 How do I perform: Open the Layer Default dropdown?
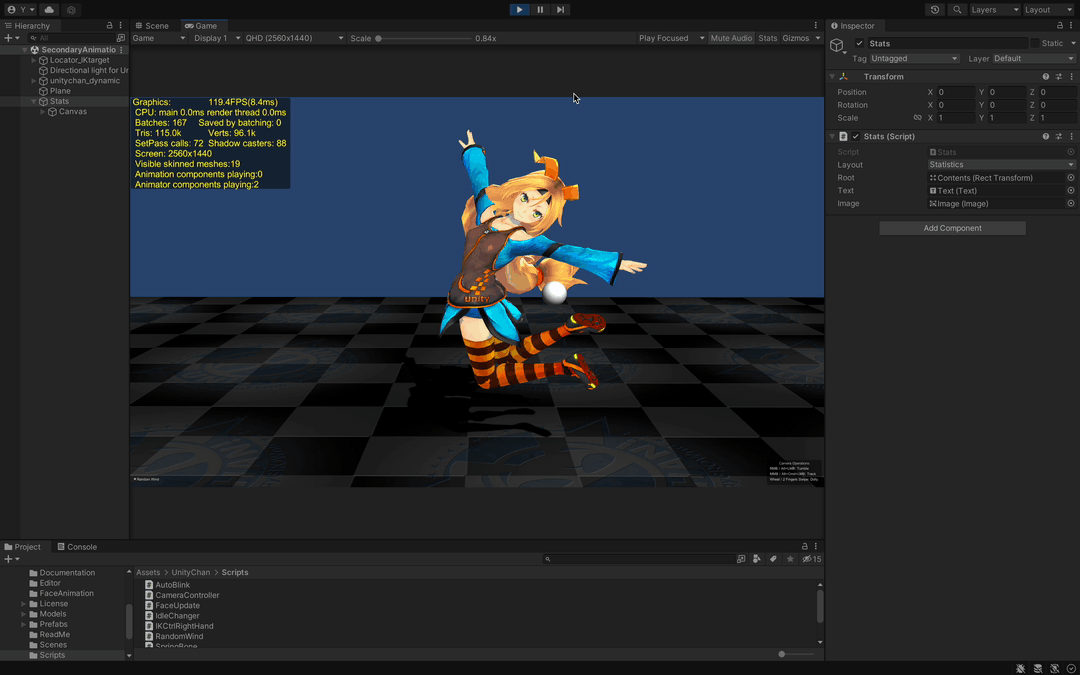click(x=1033, y=59)
